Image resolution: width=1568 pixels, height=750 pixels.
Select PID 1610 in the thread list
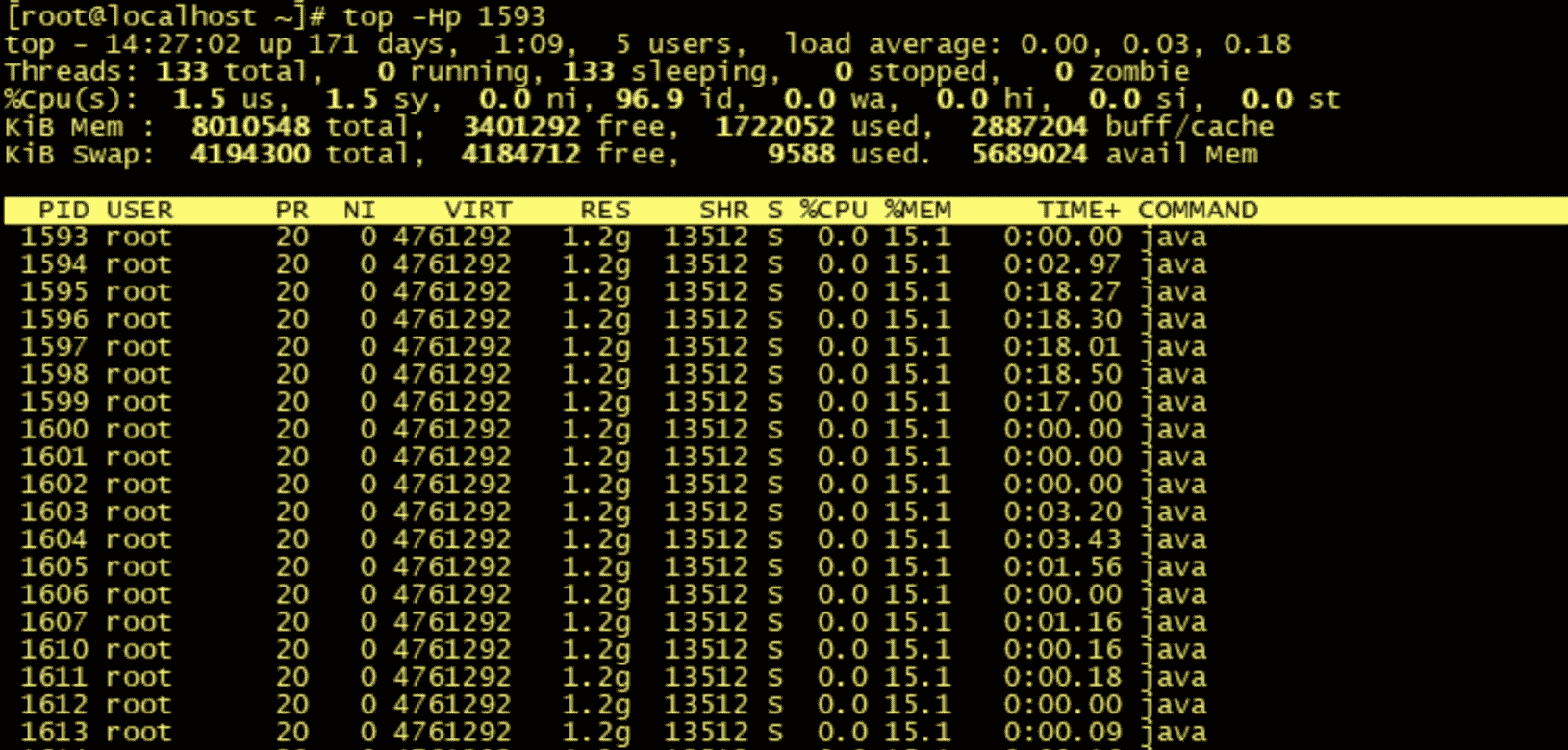55,650
